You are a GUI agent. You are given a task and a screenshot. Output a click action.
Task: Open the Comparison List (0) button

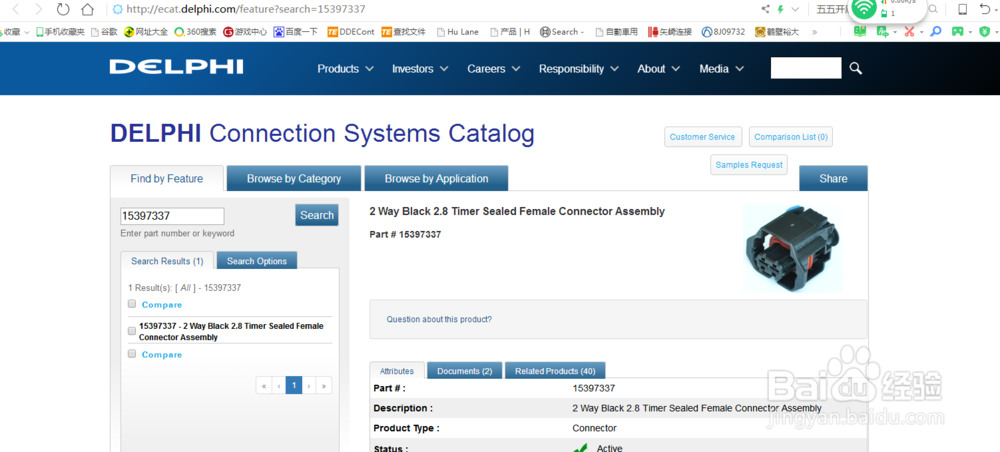pos(791,137)
